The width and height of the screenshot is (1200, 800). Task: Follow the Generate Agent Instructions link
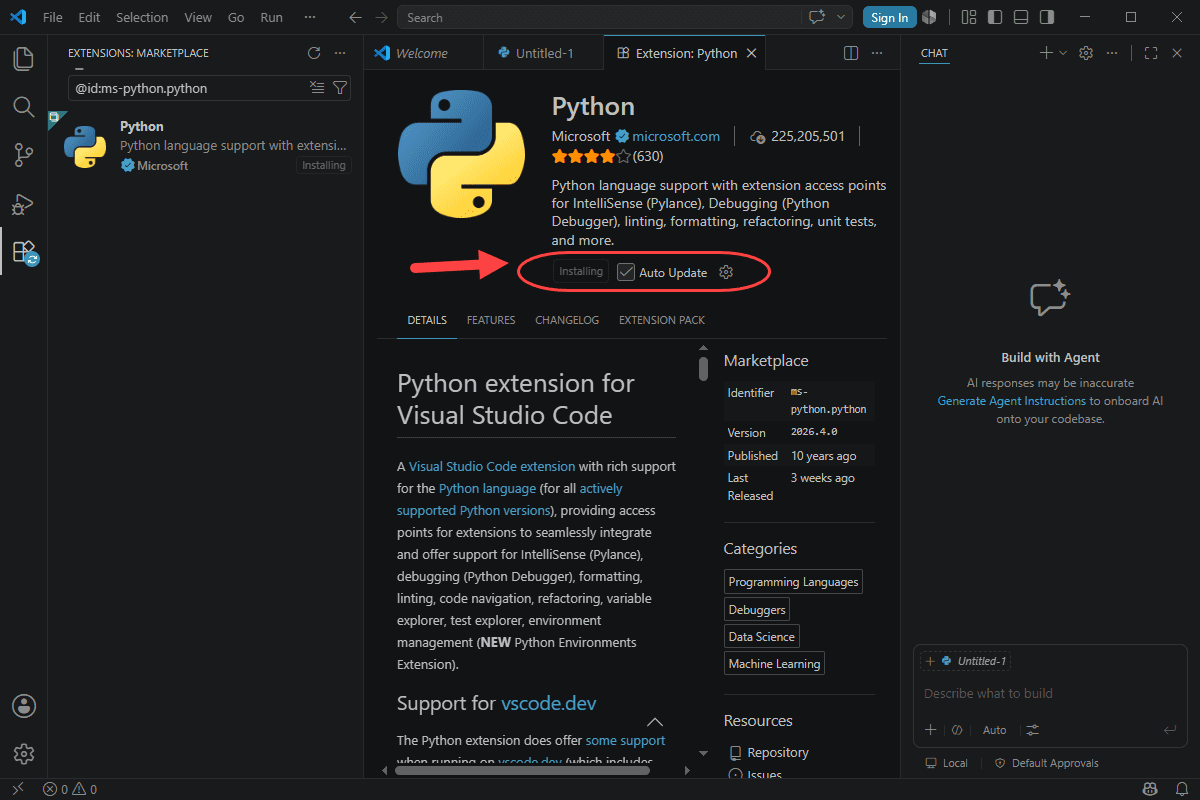click(x=1011, y=400)
